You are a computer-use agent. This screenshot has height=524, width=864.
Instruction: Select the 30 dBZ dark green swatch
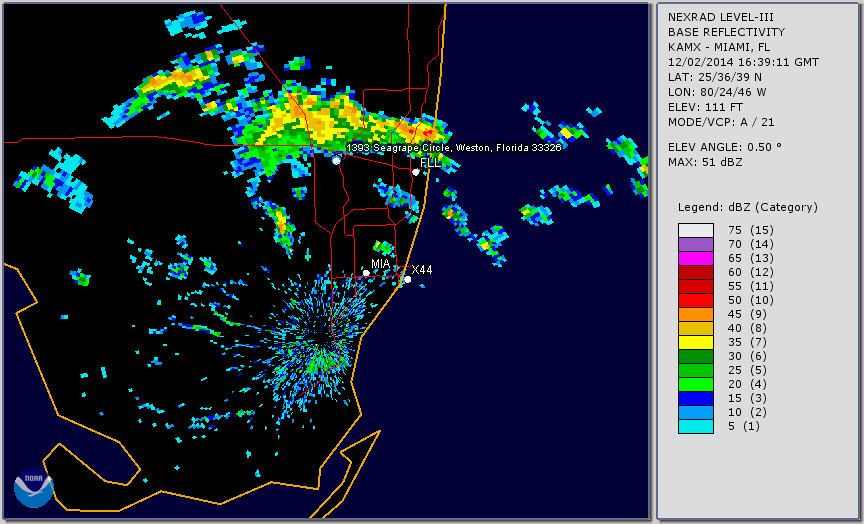coord(695,356)
